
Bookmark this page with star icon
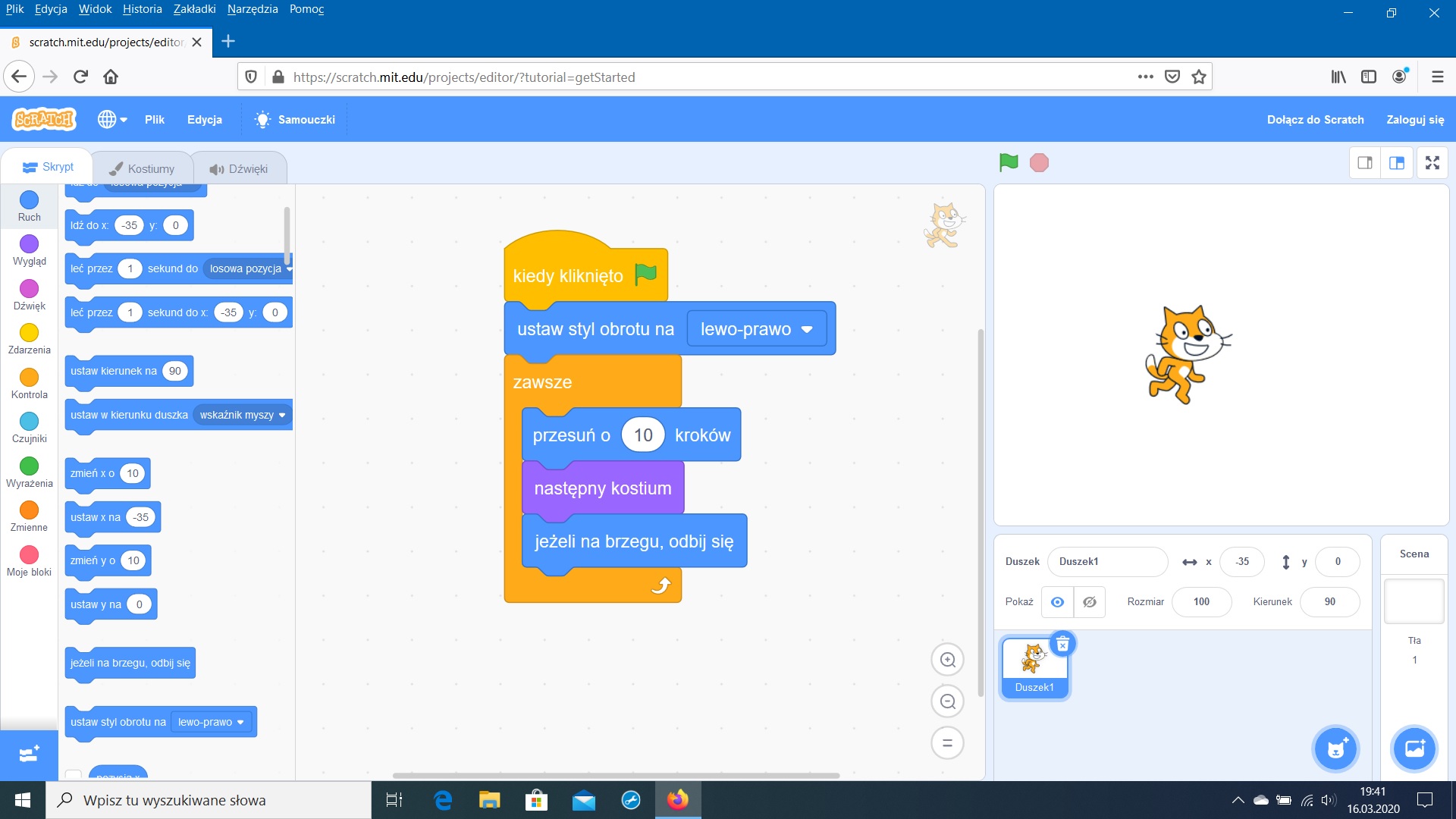(1199, 77)
